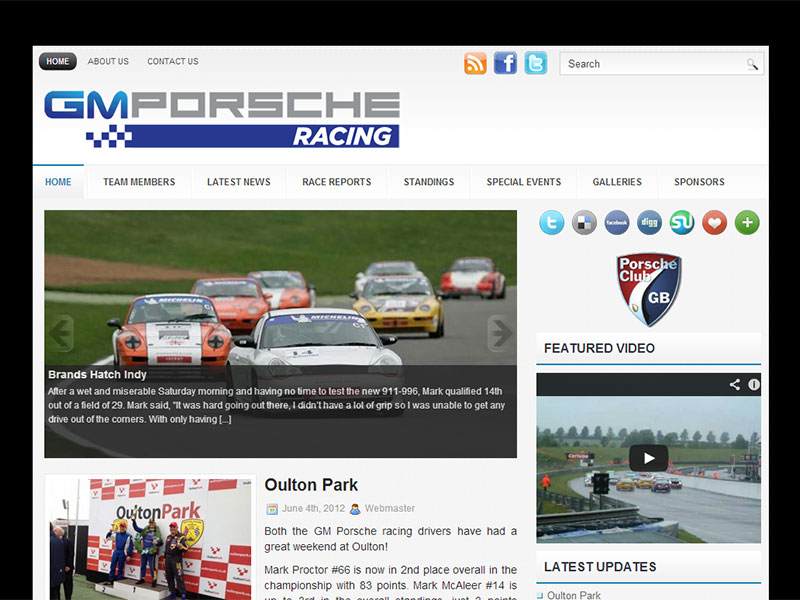Share the site via the Digg icon
Screen dimensions: 800x600
coord(648,222)
